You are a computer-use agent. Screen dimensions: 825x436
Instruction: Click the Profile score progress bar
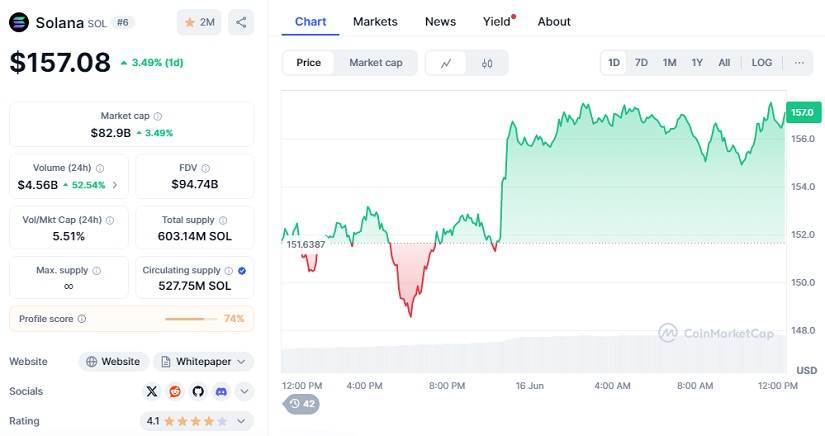coord(190,319)
